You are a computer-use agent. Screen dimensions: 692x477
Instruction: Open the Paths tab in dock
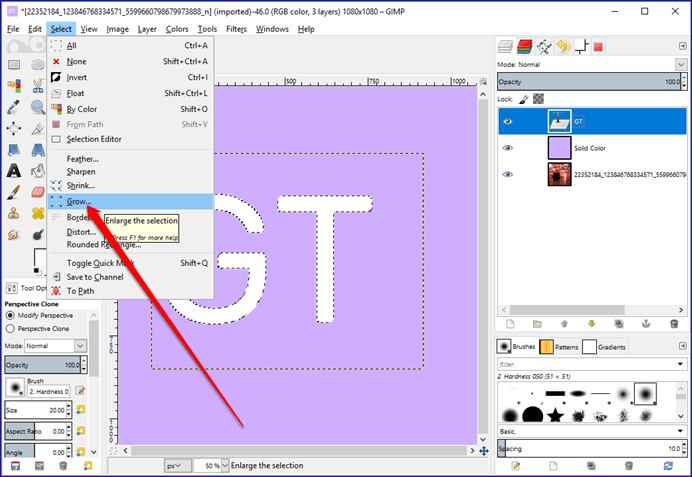click(x=544, y=46)
